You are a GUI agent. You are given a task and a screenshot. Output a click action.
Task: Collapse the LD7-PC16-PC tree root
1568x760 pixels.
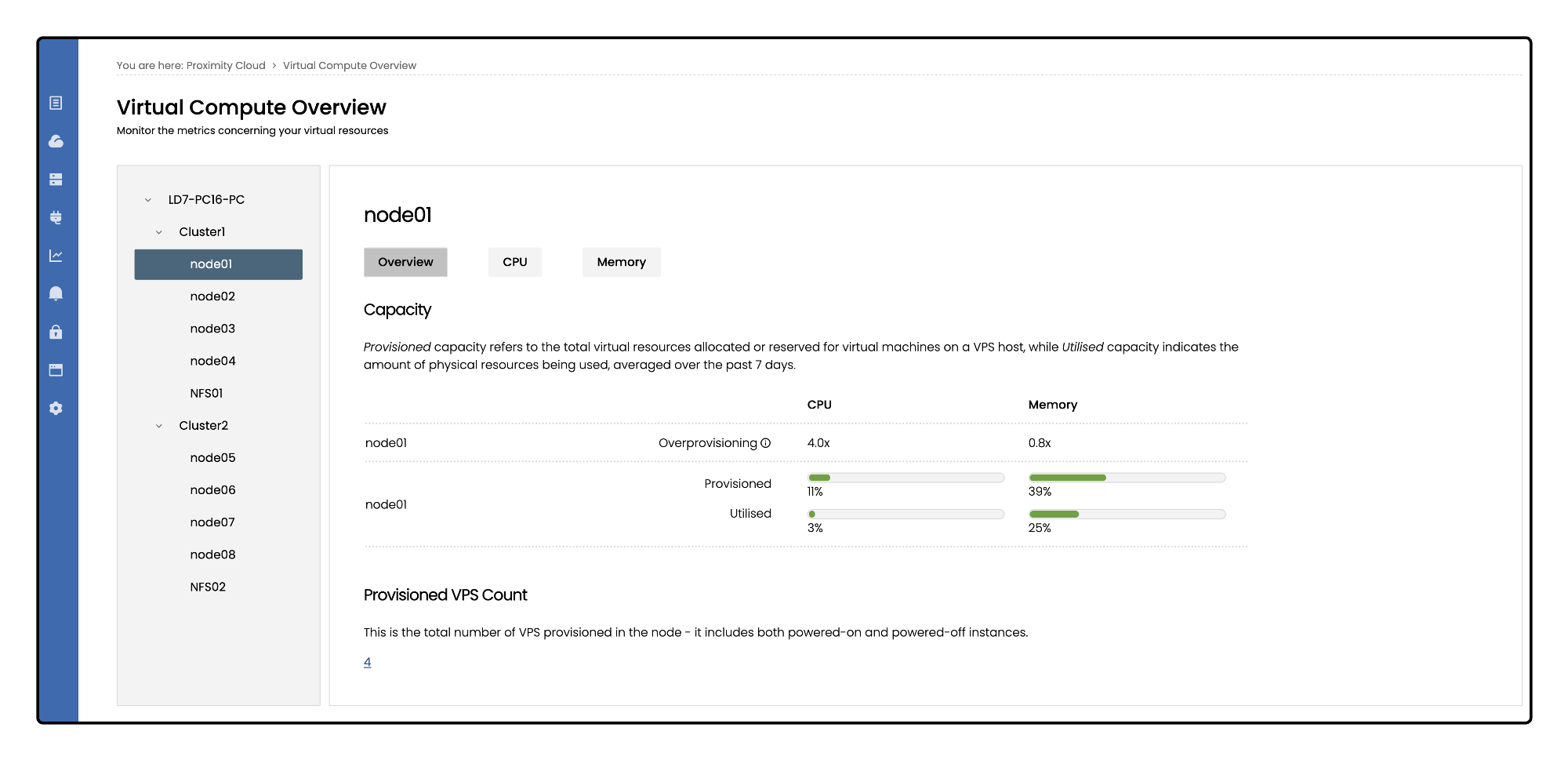pyautogui.click(x=148, y=200)
